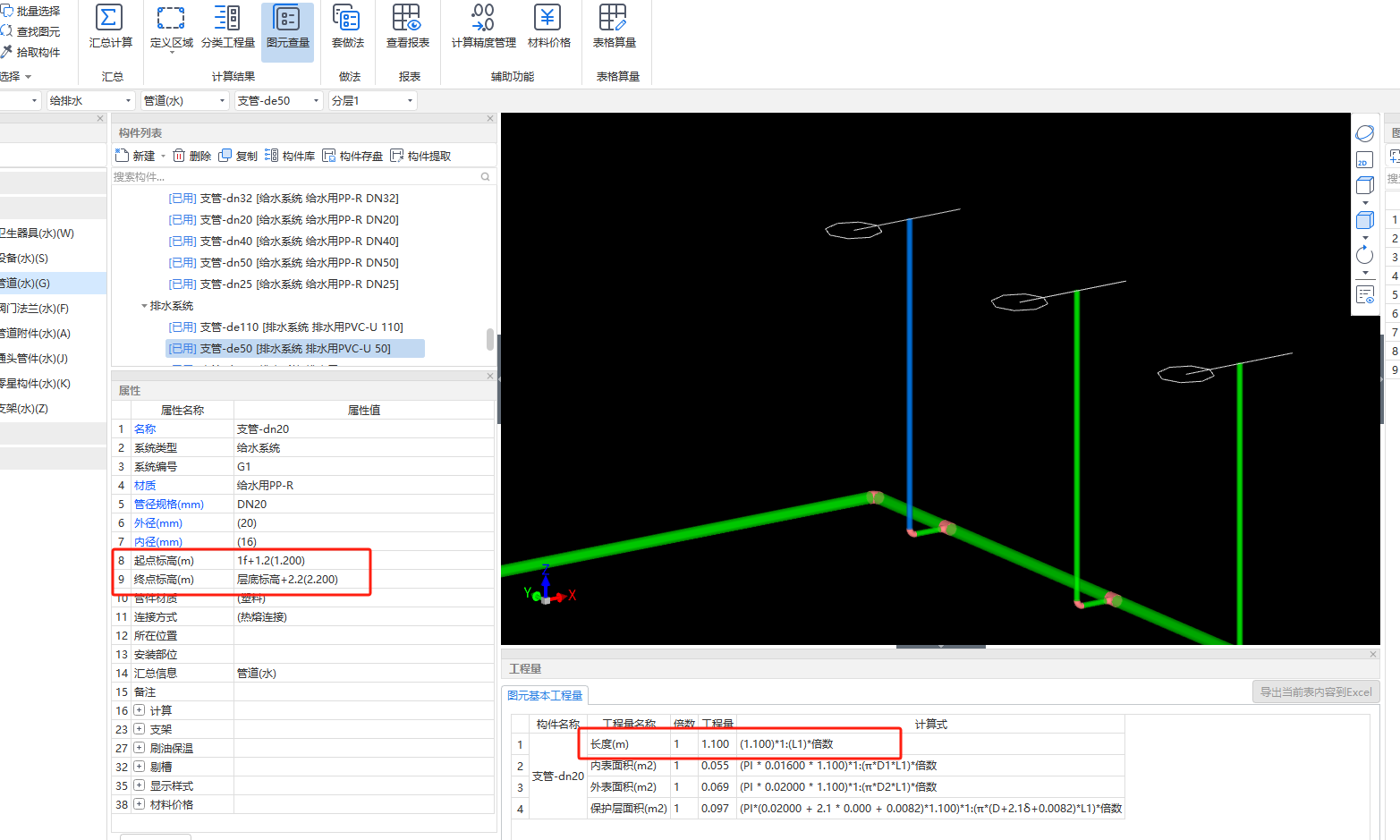Open 材料价格 tool

click(548, 27)
